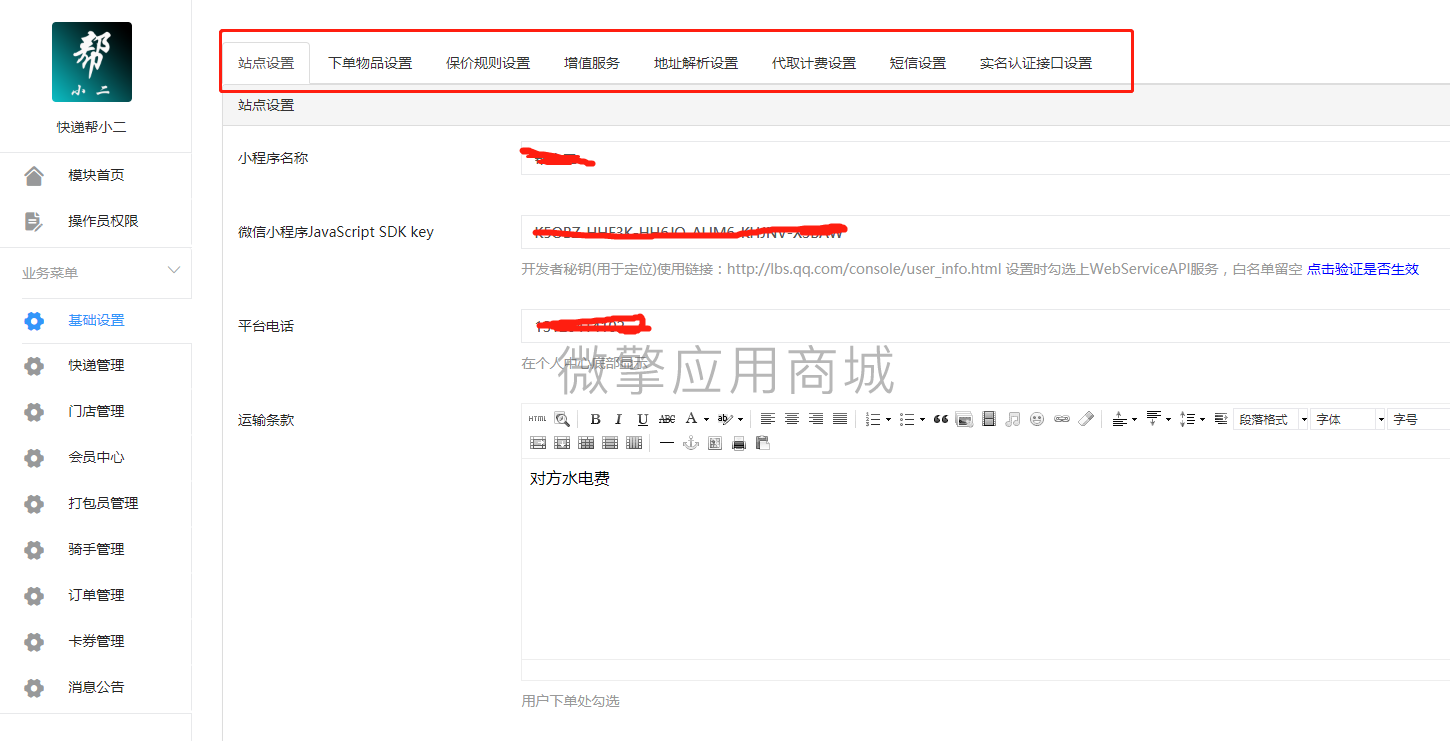This screenshot has height=741, width=1450.
Task: Click the preview magnifier icon in editor
Action: [562, 419]
